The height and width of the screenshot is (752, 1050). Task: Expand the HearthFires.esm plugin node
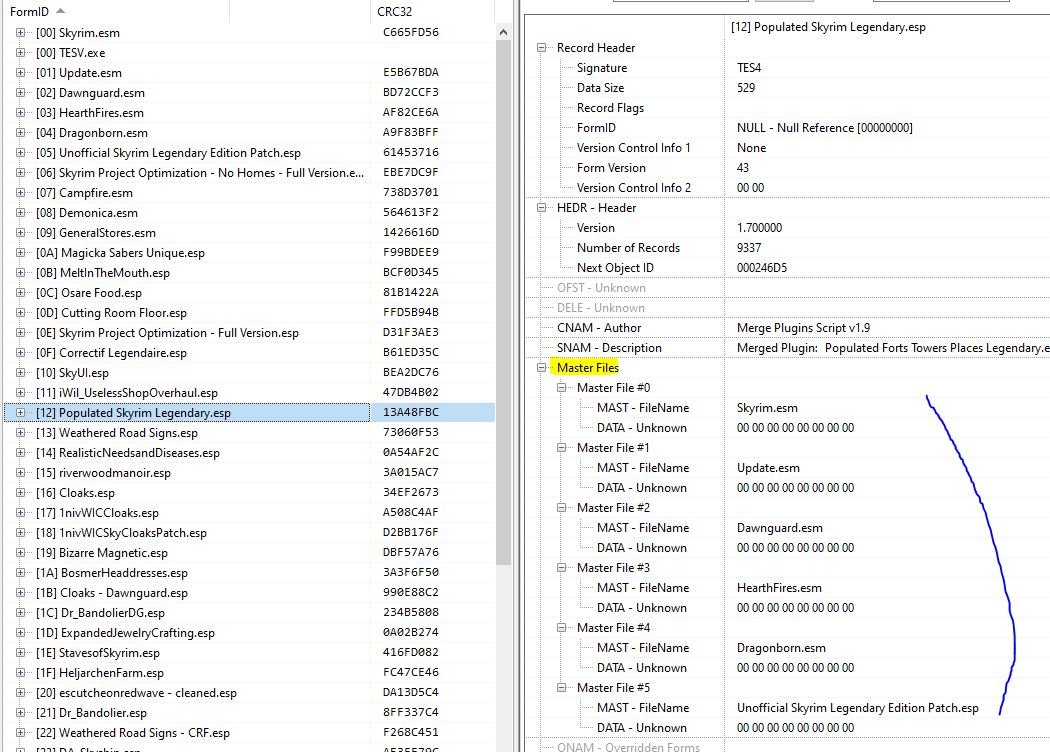(21, 113)
